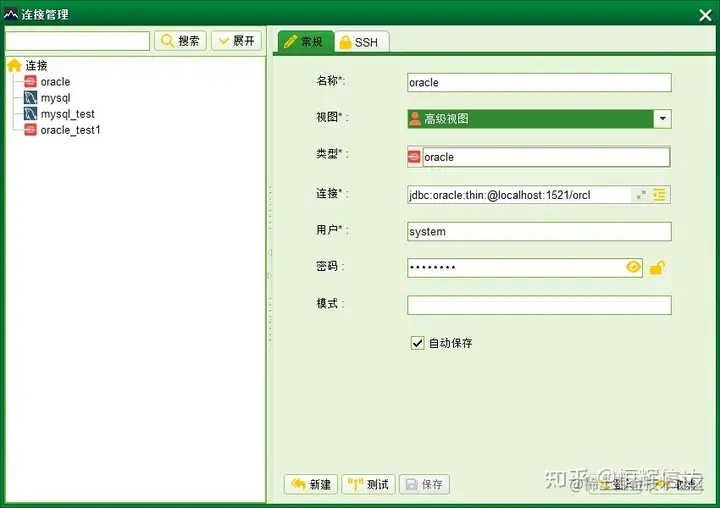Click the oracle connection icon in tree

pos(30,82)
